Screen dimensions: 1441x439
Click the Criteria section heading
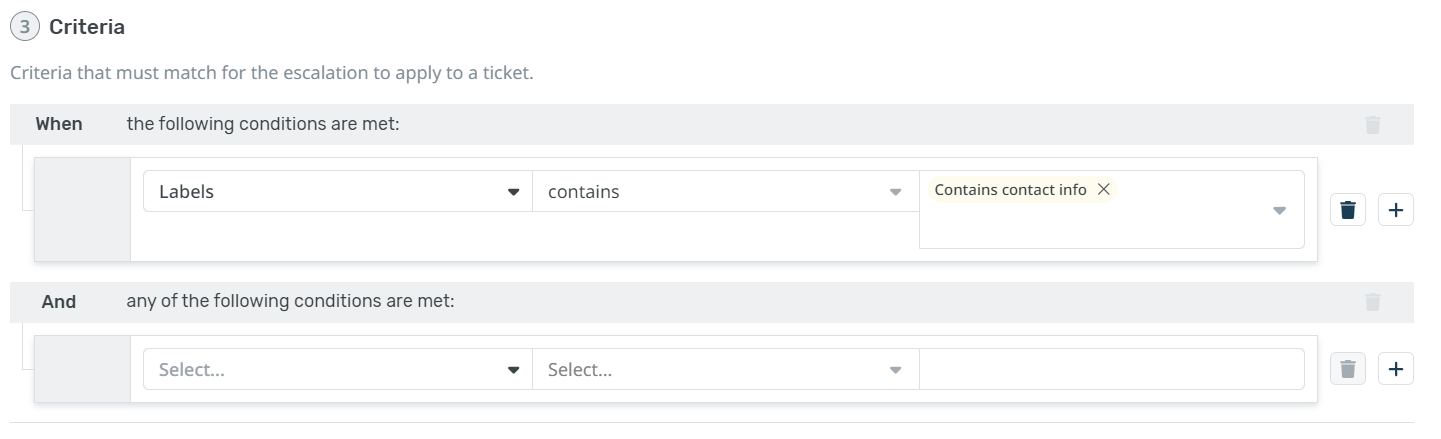tap(87, 28)
